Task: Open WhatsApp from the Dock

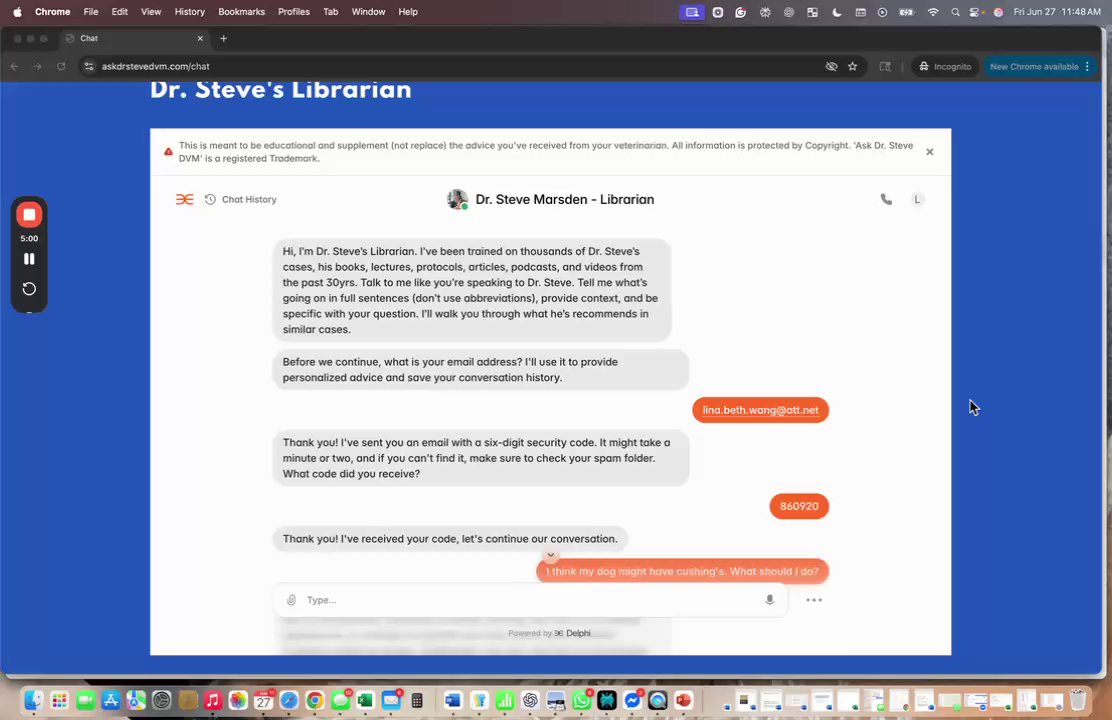Action: point(582,701)
